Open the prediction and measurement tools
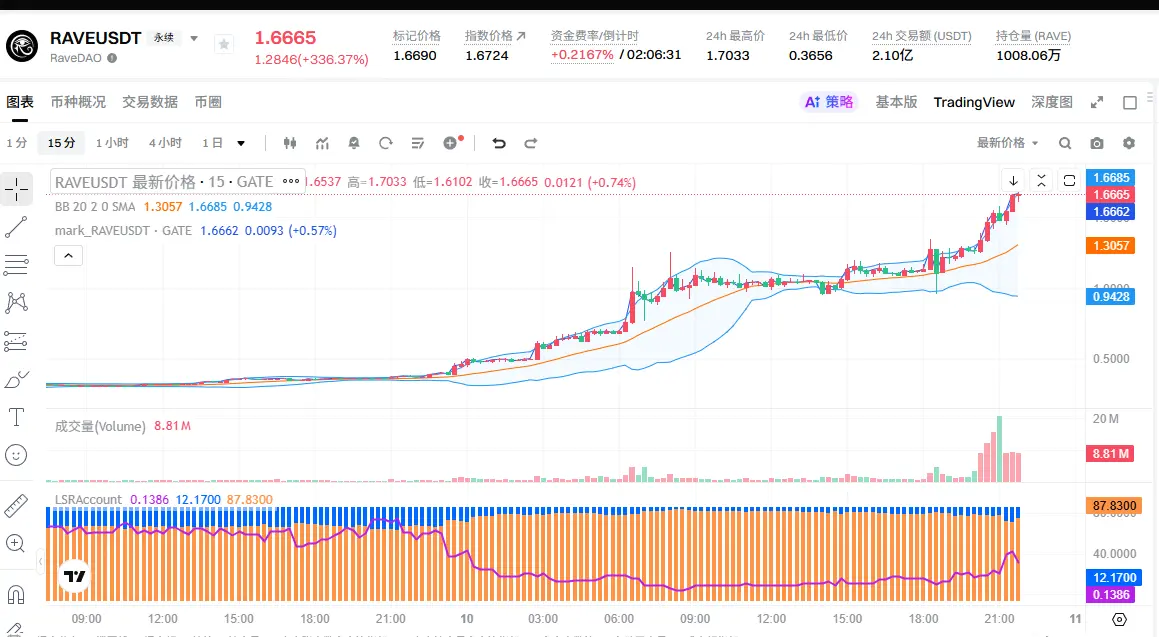The width and height of the screenshot is (1159, 637). coord(16,341)
